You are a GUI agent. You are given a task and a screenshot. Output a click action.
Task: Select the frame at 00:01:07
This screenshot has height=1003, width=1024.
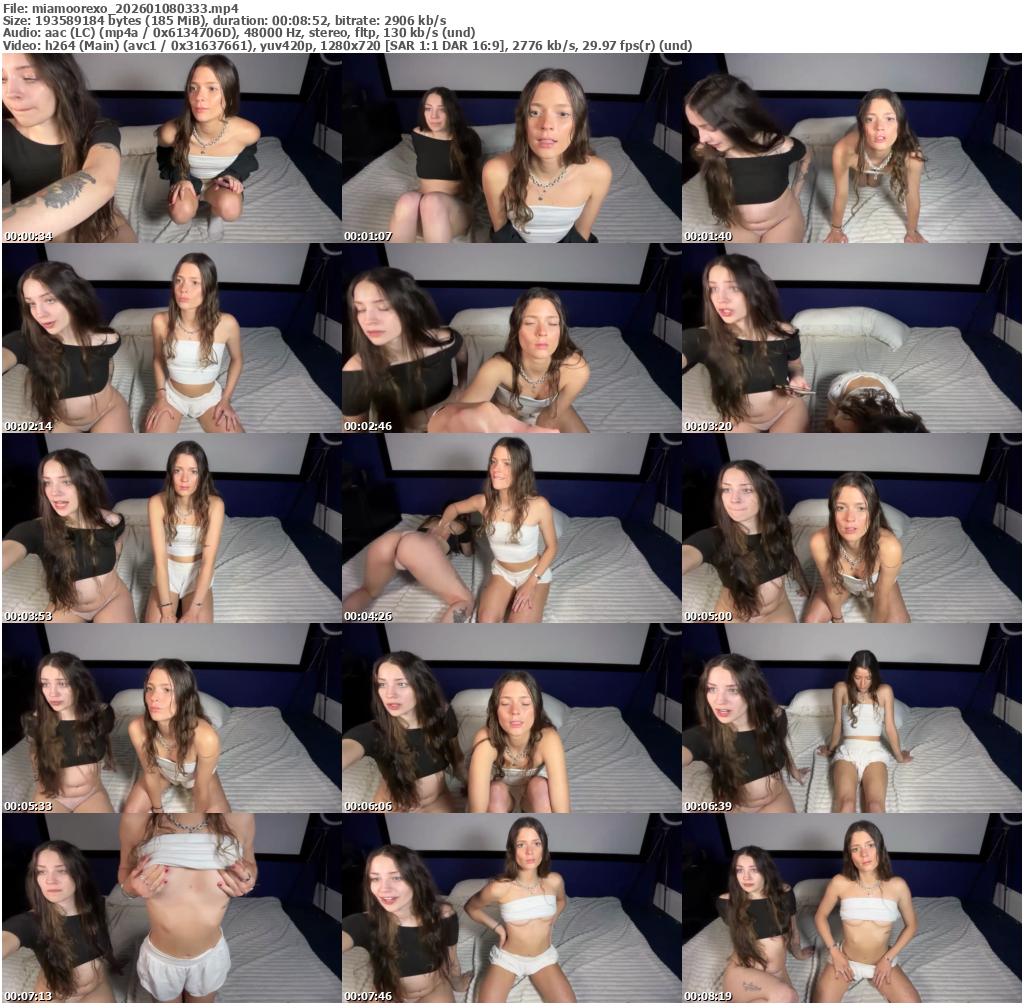(x=511, y=148)
